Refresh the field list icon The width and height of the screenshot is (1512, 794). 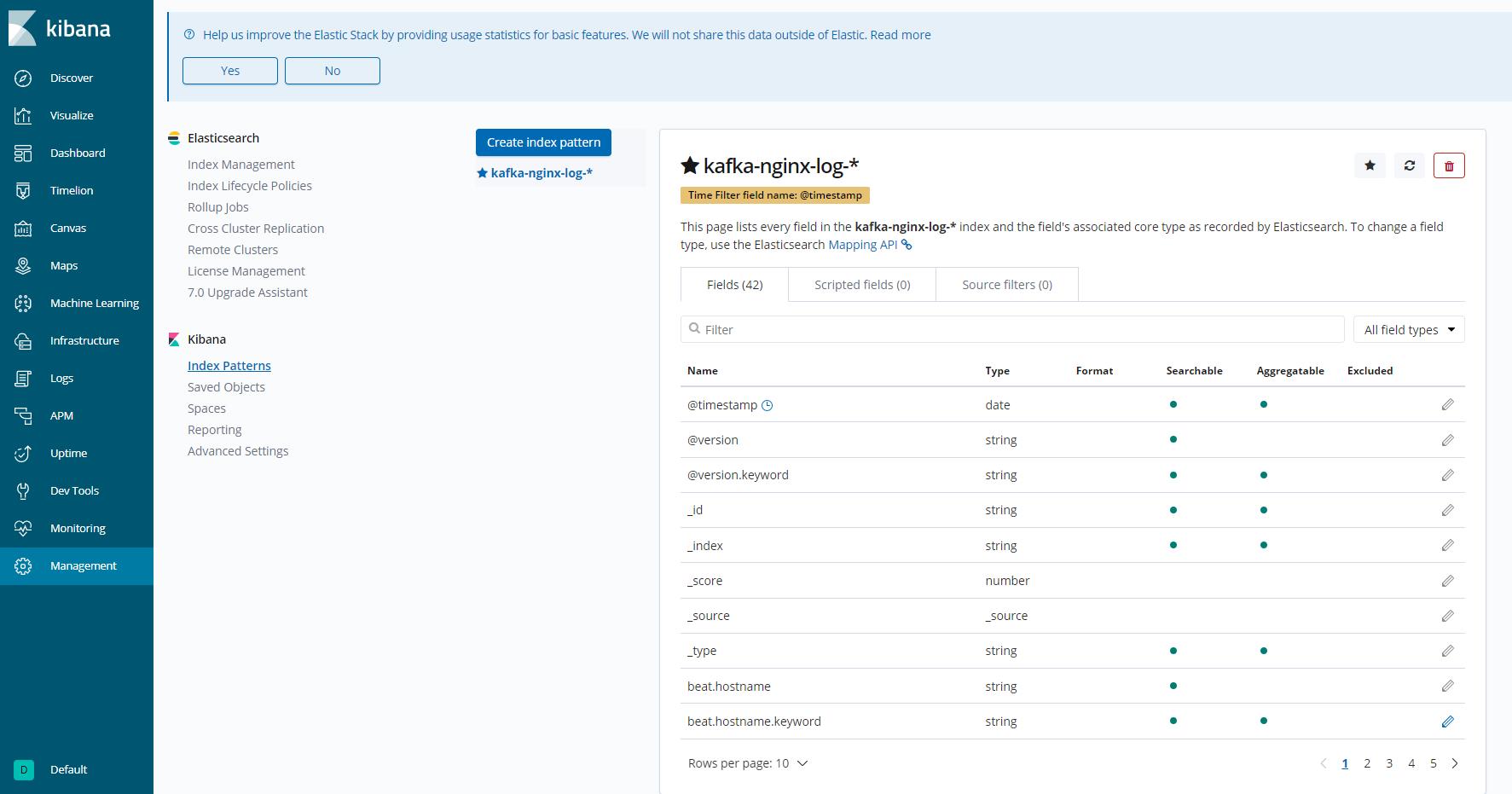1409,165
